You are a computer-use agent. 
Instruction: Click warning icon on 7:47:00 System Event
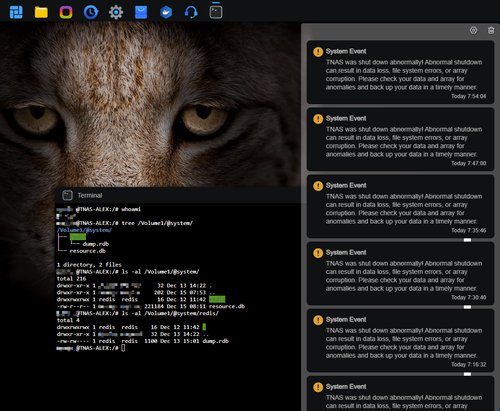coord(318,119)
